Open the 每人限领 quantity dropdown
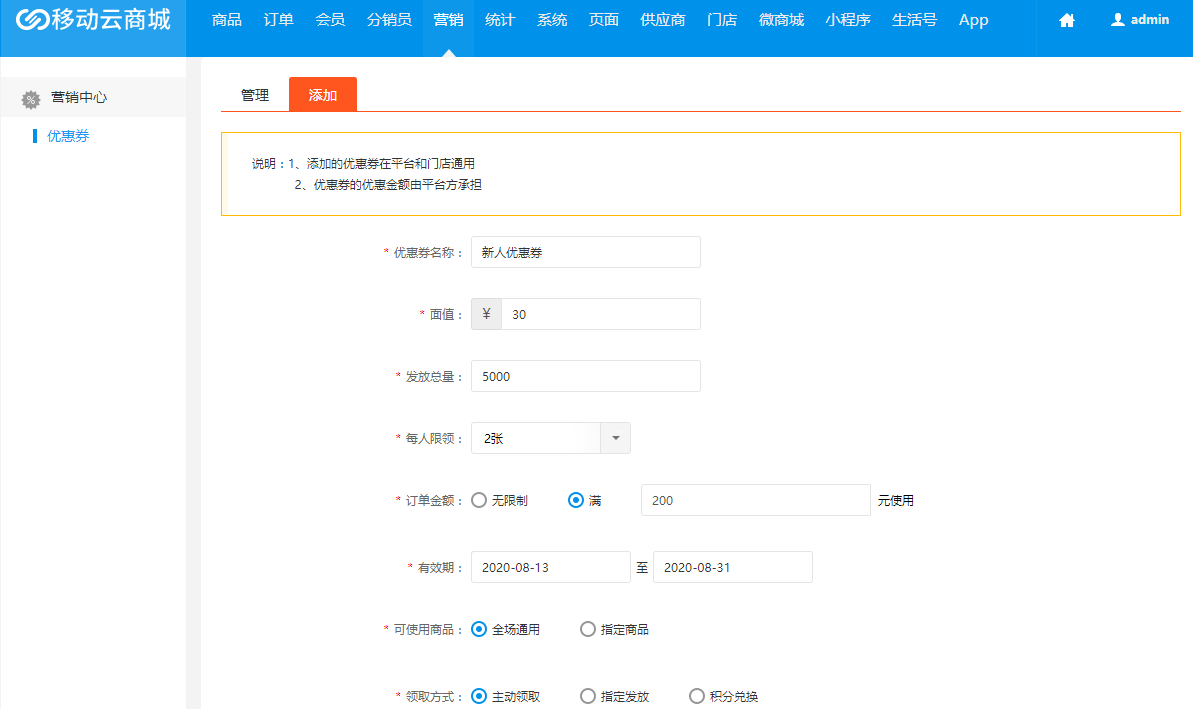The image size is (1193, 709). [x=616, y=438]
